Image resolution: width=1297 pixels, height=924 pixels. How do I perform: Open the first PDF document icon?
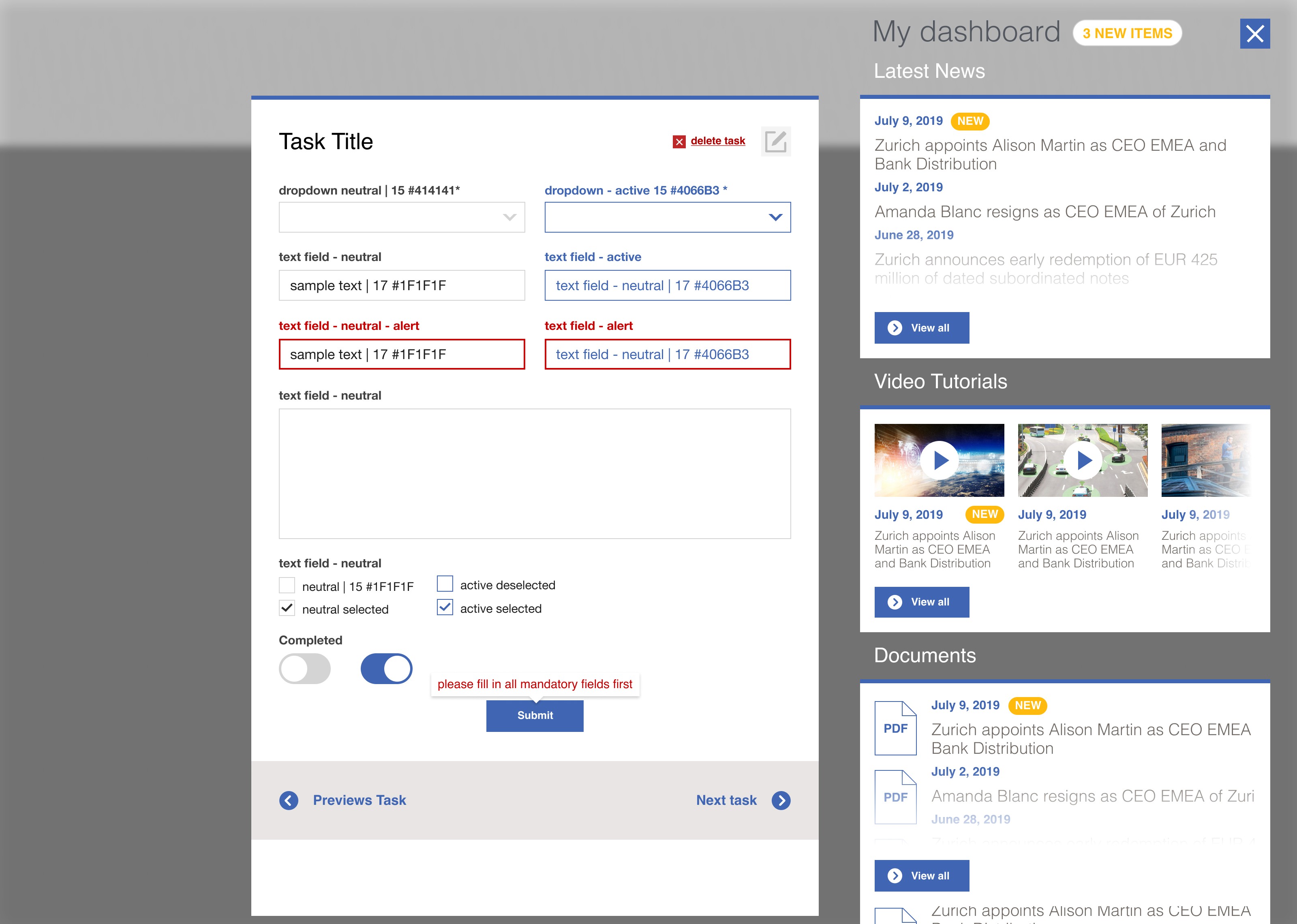[x=895, y=728]
